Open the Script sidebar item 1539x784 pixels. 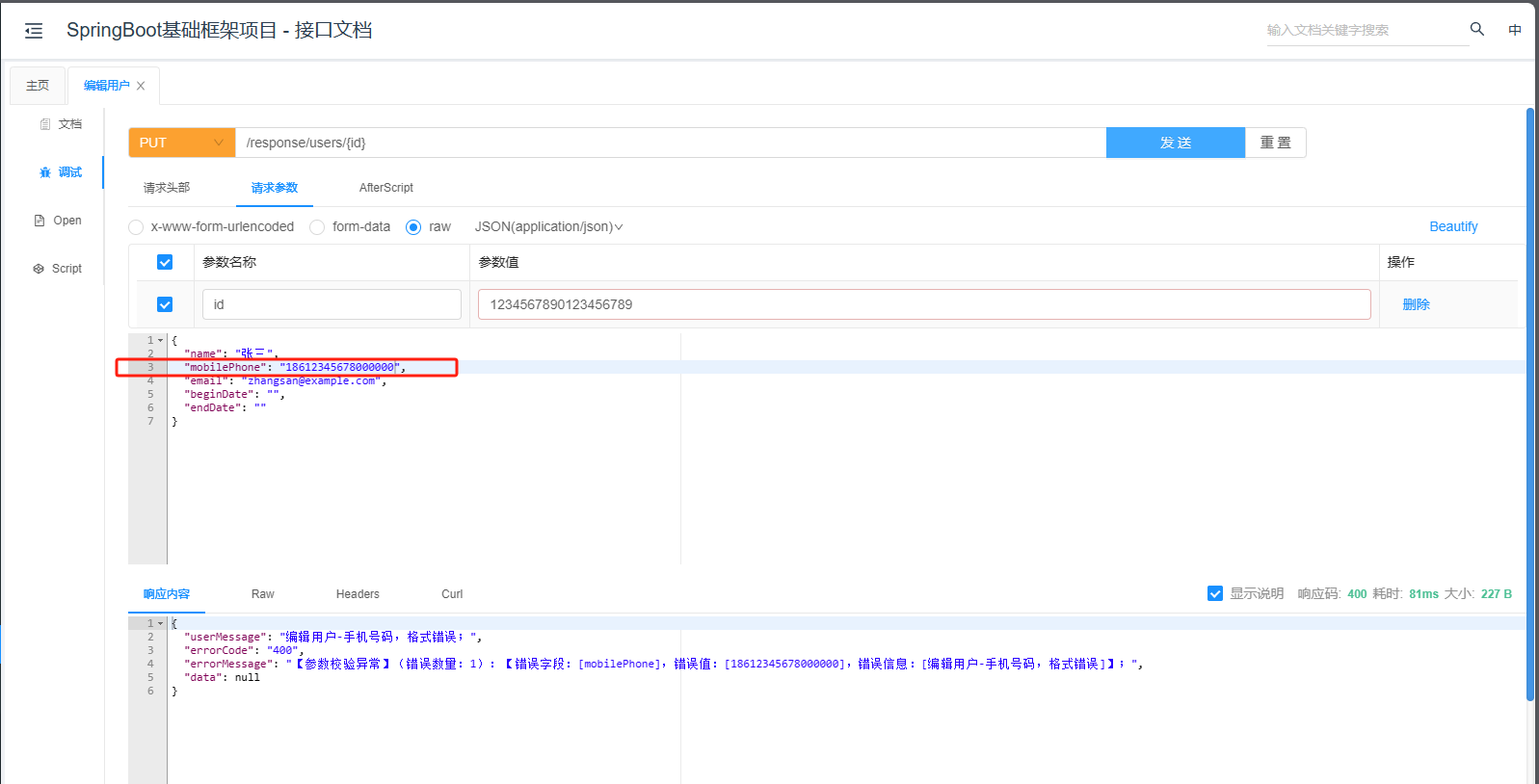tap(58, 269)
